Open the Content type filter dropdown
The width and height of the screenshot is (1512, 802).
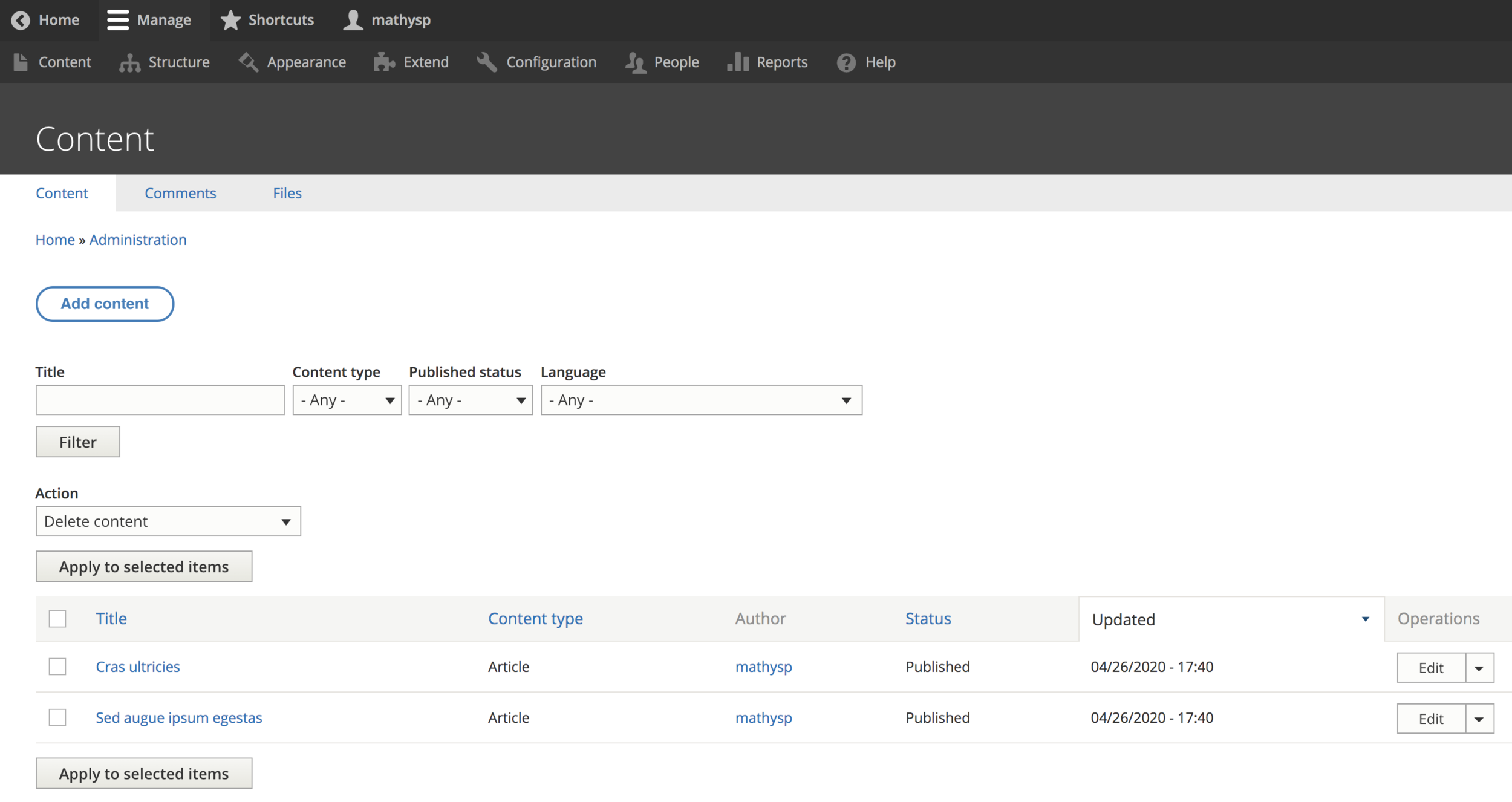coord(347,400)
